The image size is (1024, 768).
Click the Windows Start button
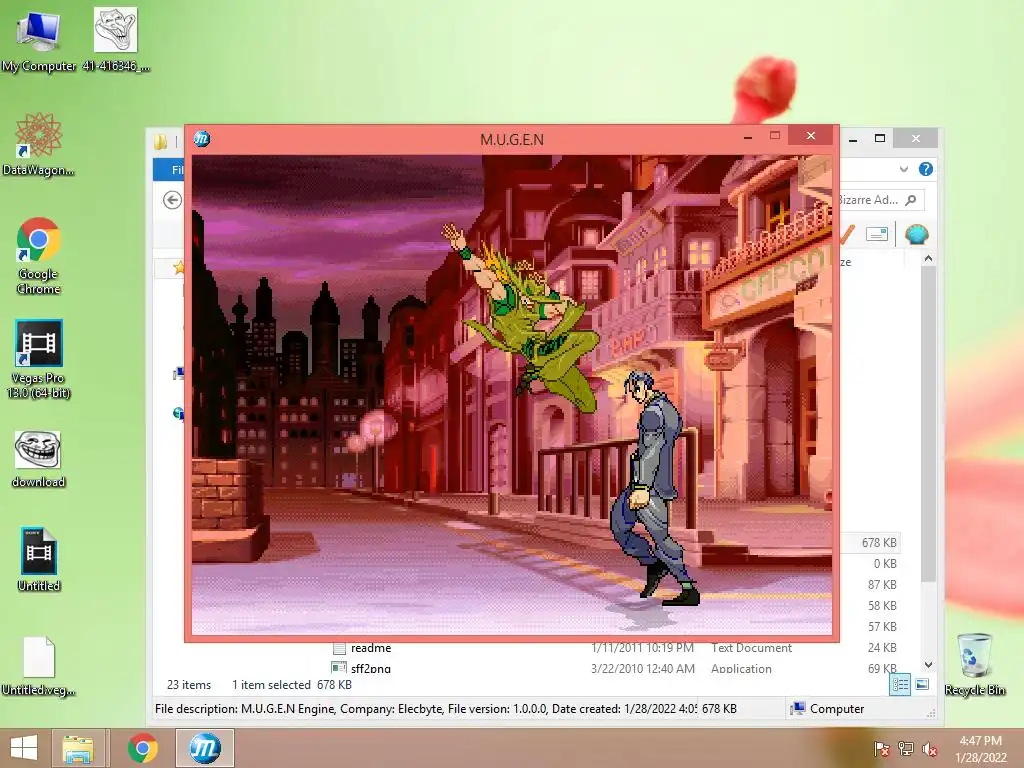point(24,748)
